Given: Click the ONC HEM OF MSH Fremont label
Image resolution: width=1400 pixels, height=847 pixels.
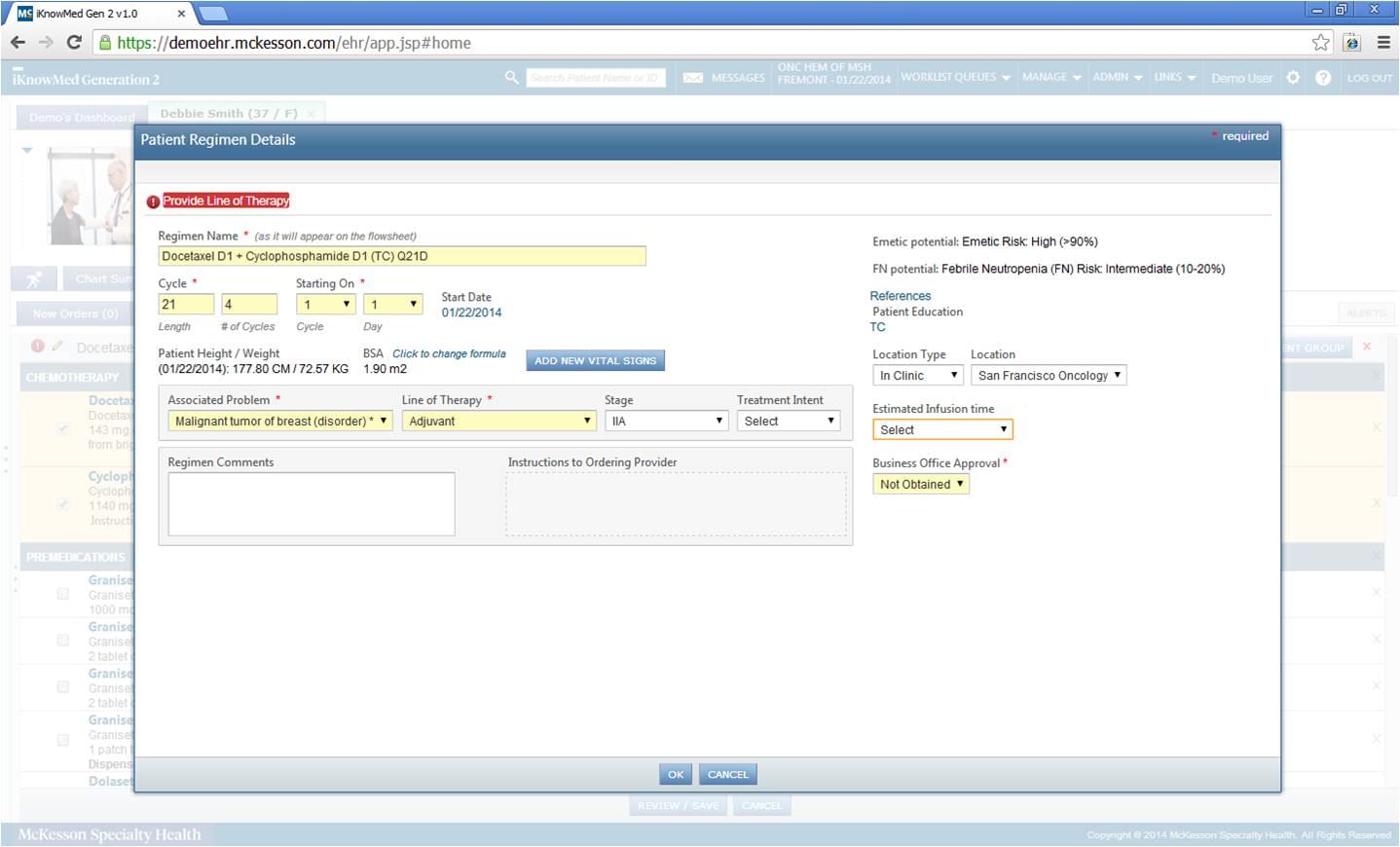Looking at the screenshot, I should (833, 74).
